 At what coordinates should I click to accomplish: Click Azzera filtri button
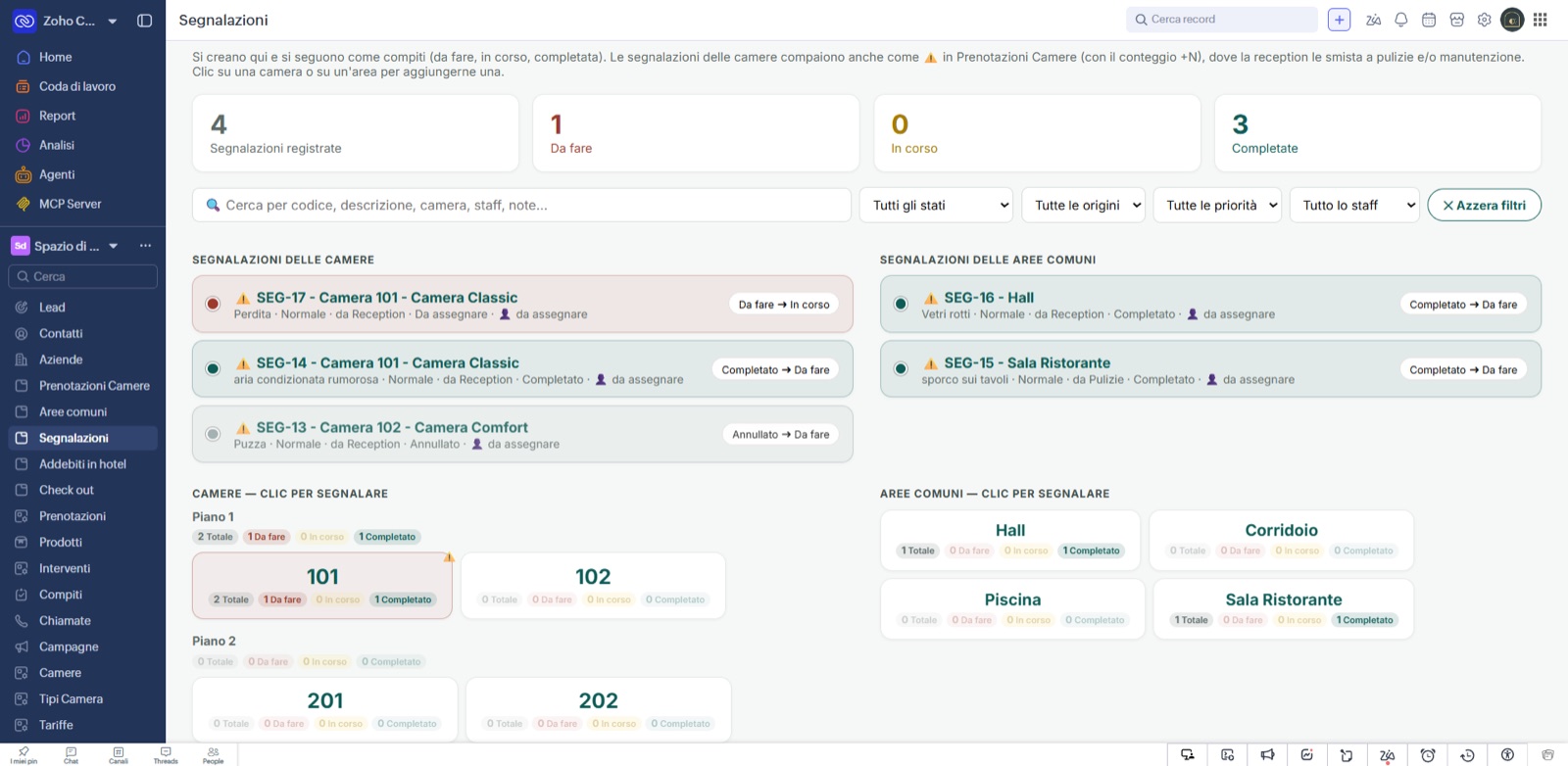click(x=1484, y=205)
